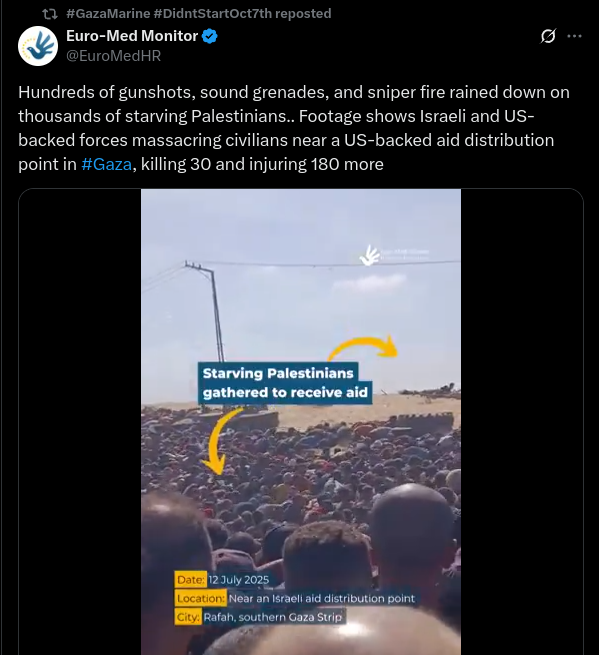Open Euro-Med Monitor profile avatar
Viewport: 599px width, 655px height.
point(38,46)
